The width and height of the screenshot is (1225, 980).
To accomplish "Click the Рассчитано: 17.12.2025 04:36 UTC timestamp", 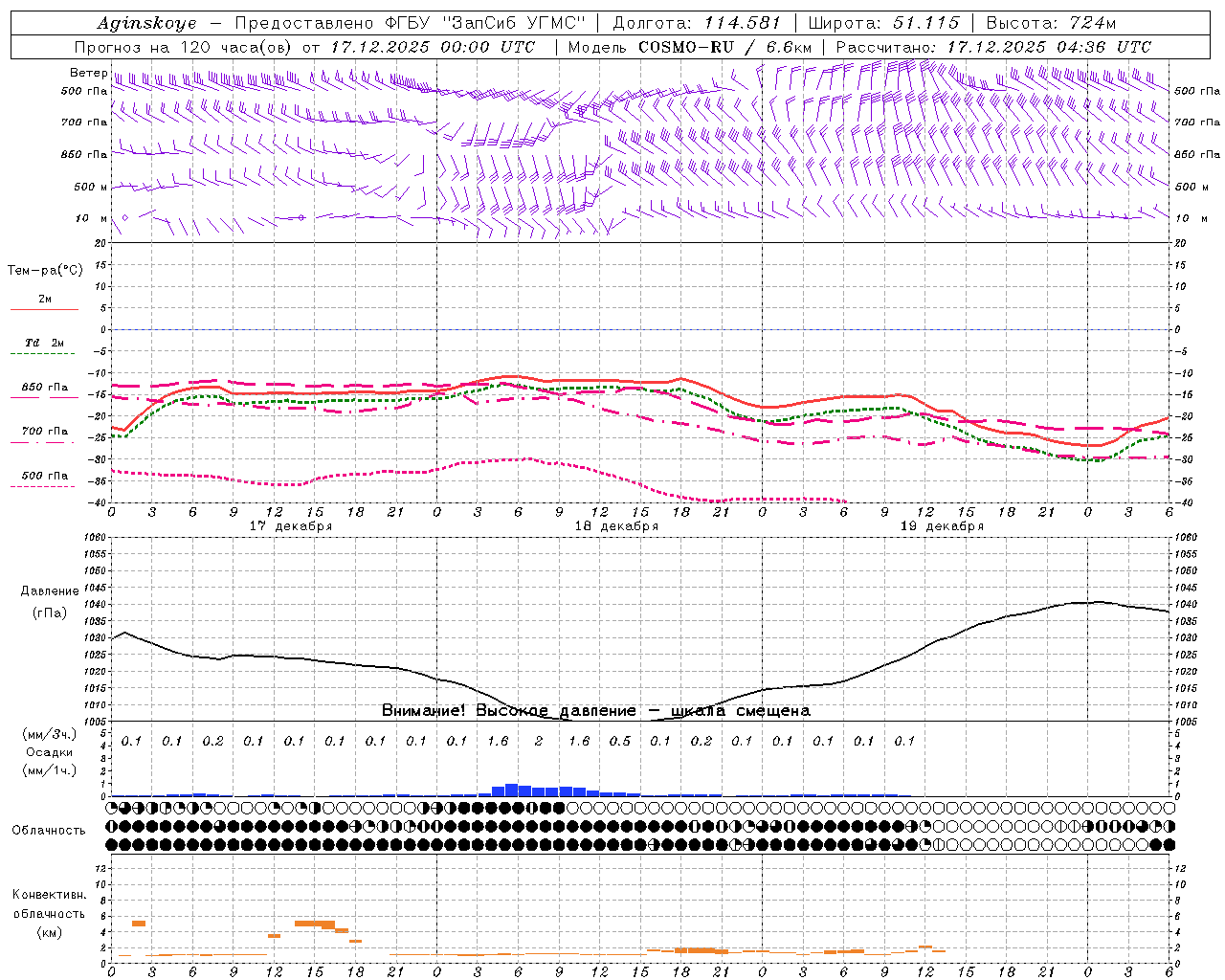I will tap(994, 47).
